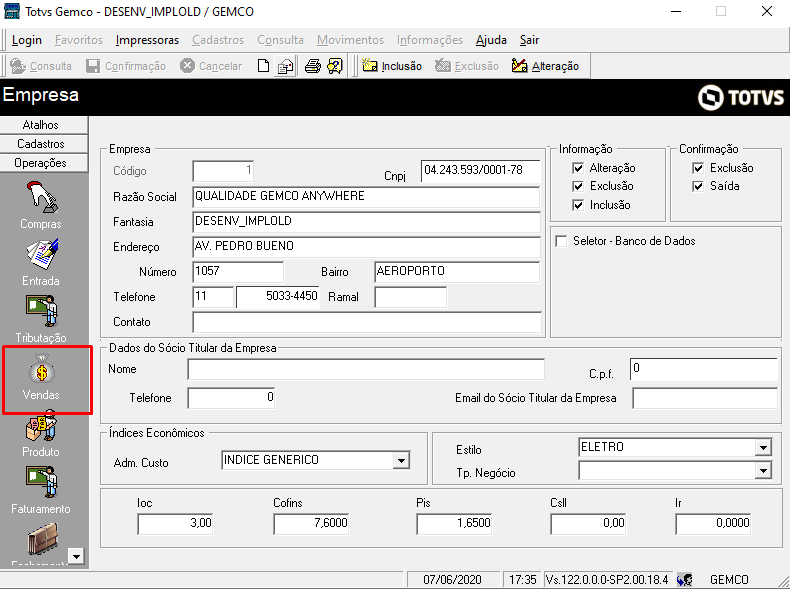Toggle Saída checkbox under Confirmação
The image size is (790, 589).
point(698,186)
